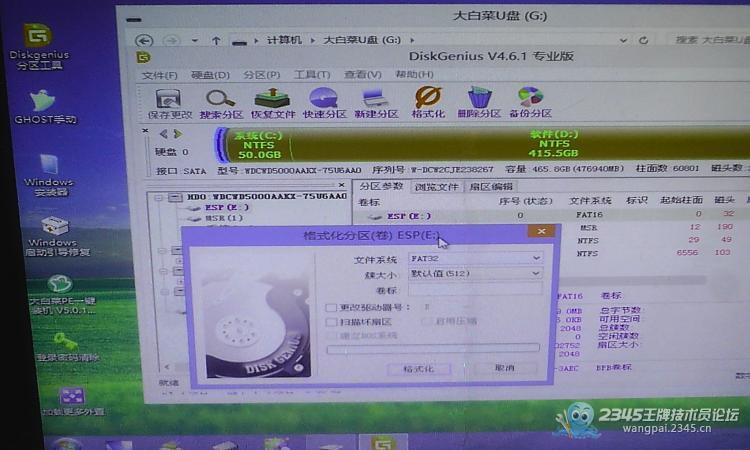
Task: Toggle the 扫描坏扇区 checkbox
Action: click(331, 322)
